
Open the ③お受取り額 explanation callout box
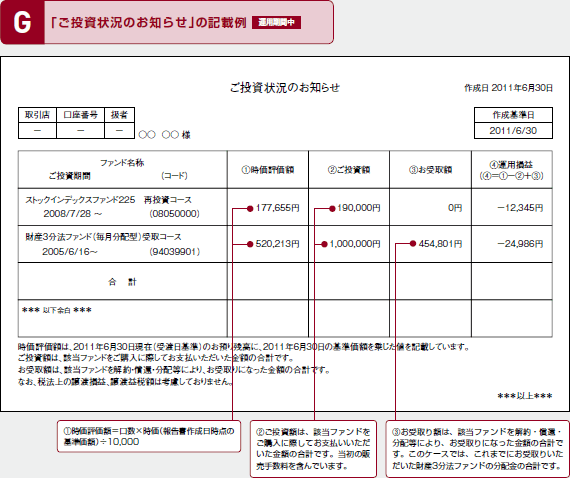click(477, 449)
